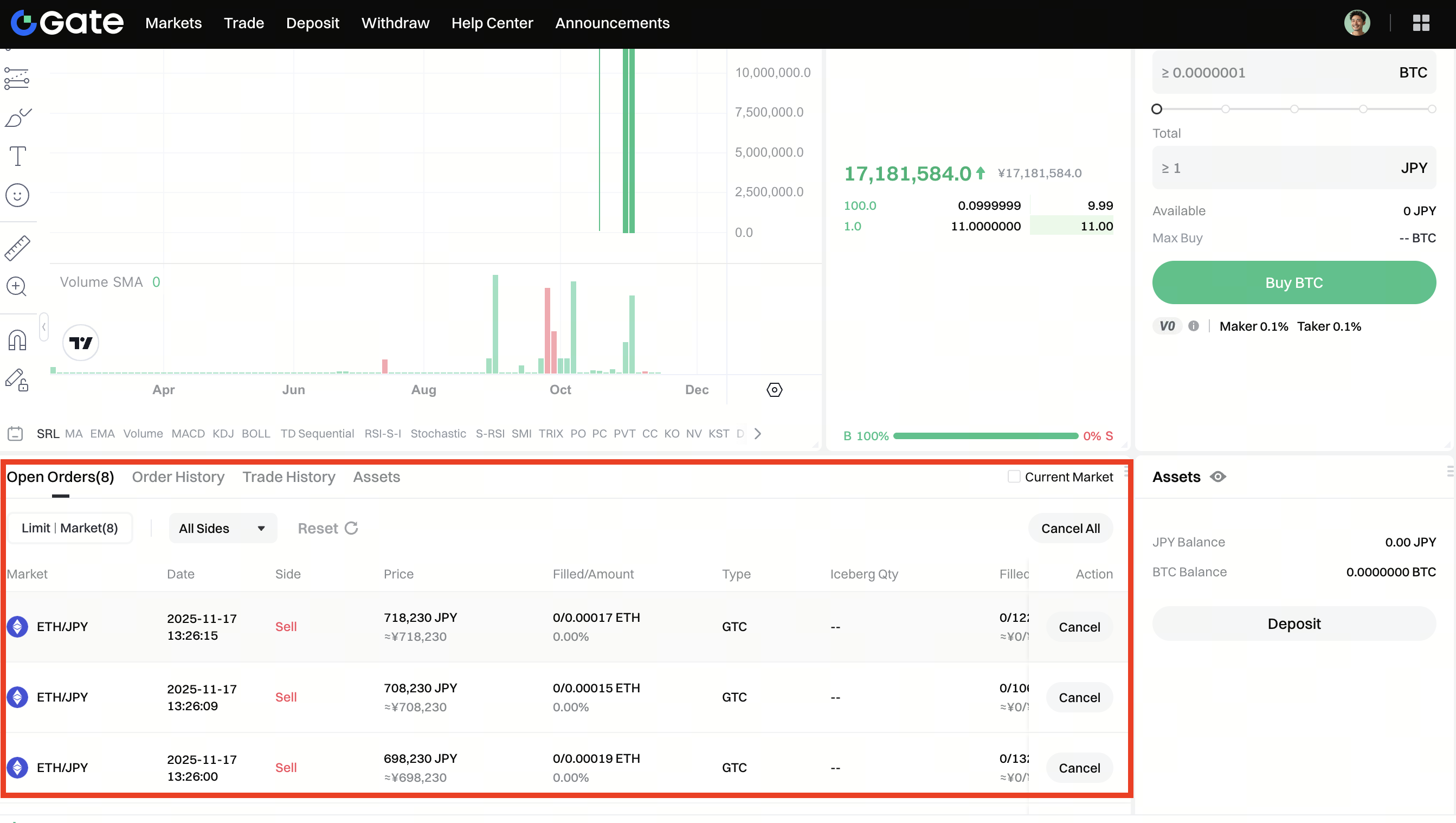Toggle the magnet snap mode icon

coord(17,340)
